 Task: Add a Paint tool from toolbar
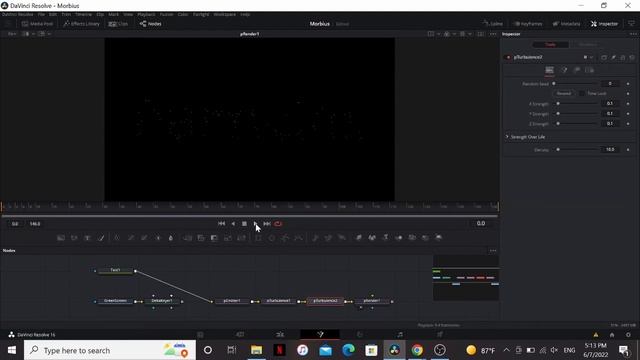click(101, 238)
